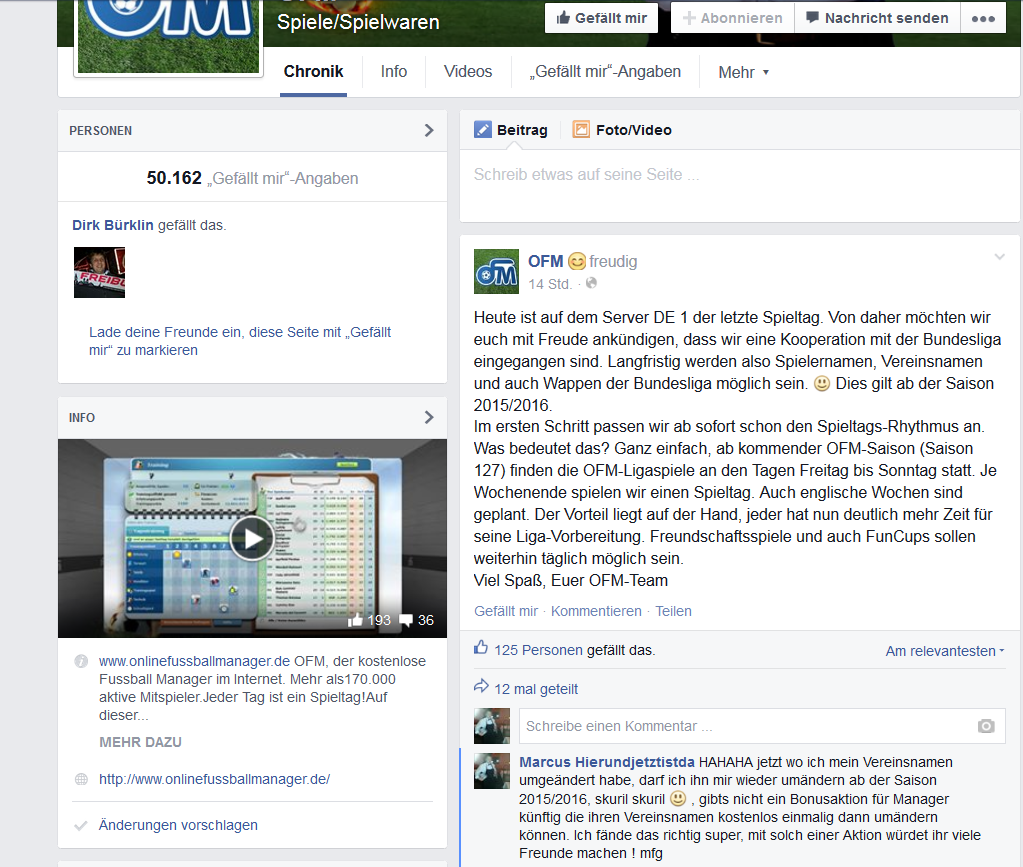Open Dirk Bürklin's profile link

[113, 225]
